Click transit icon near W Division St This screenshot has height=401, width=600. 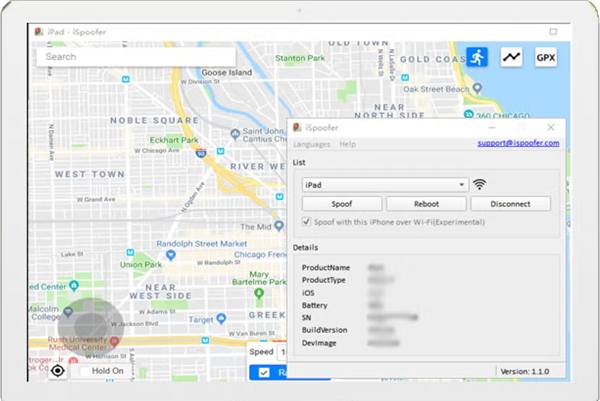126,79
